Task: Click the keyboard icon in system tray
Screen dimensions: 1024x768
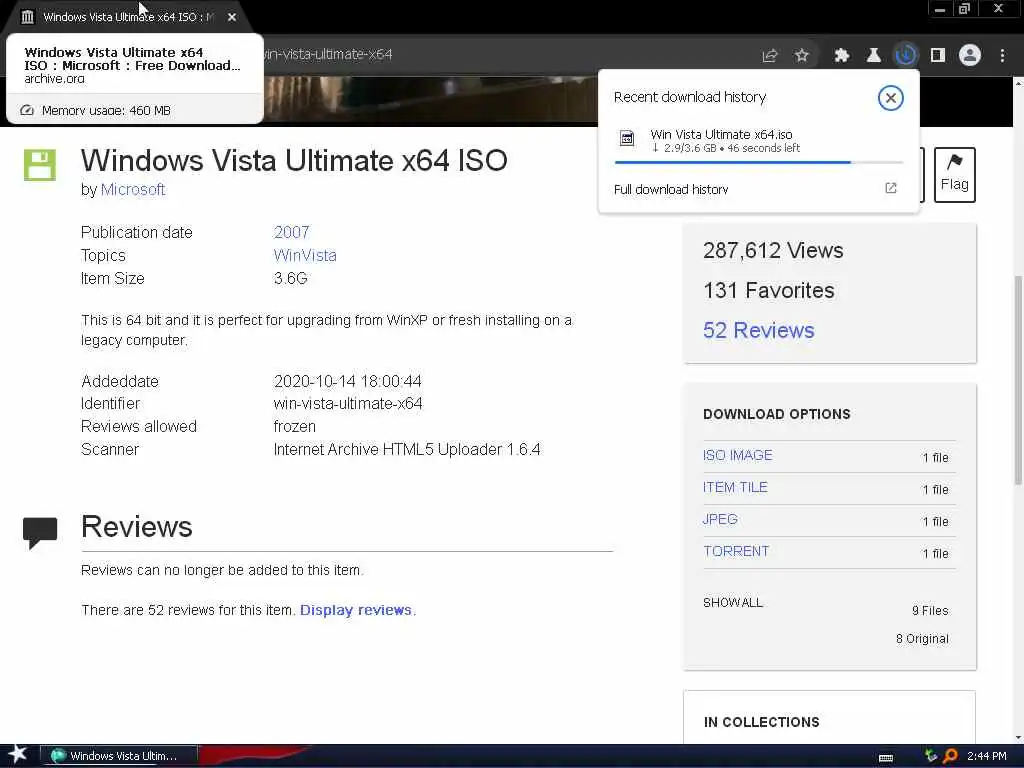Action: coord(886,757)
